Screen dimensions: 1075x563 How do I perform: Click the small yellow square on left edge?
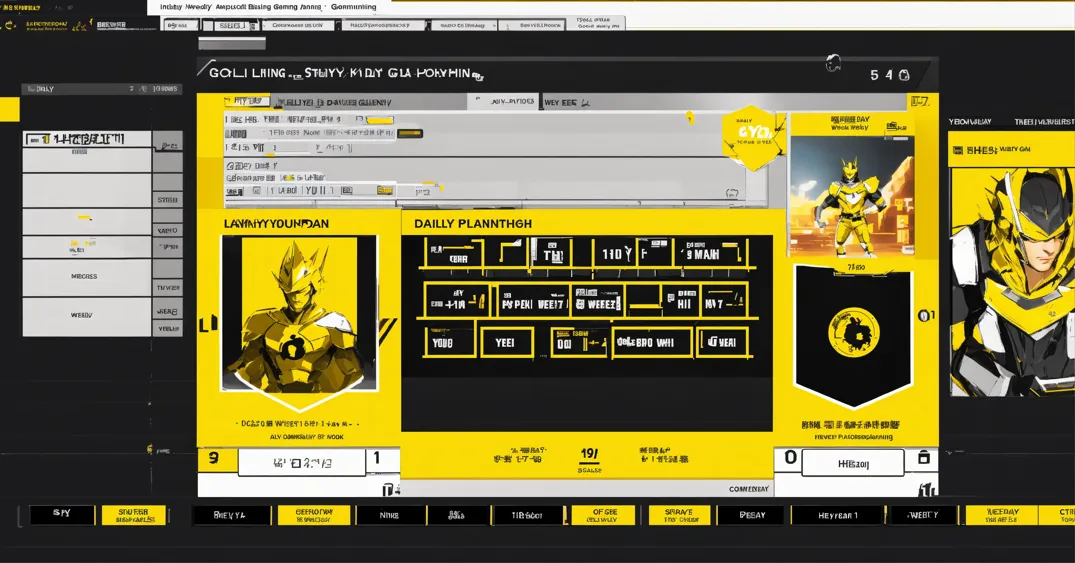[10, 110]
